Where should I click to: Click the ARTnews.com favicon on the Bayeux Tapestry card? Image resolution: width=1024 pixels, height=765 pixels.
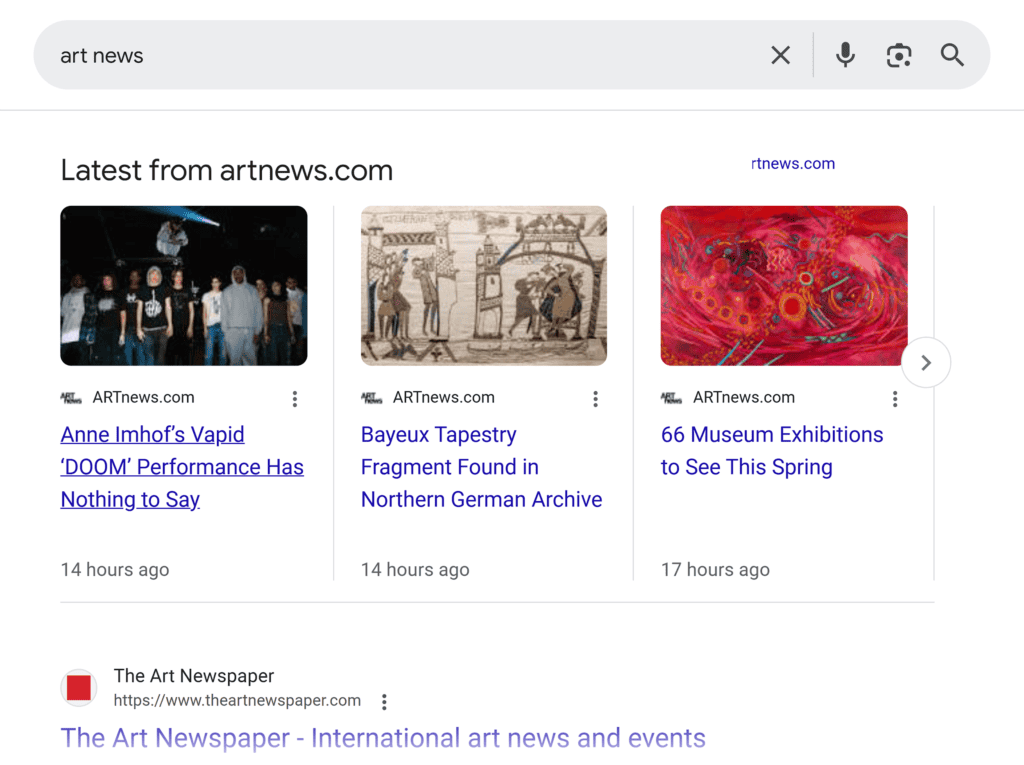point(372,397)
